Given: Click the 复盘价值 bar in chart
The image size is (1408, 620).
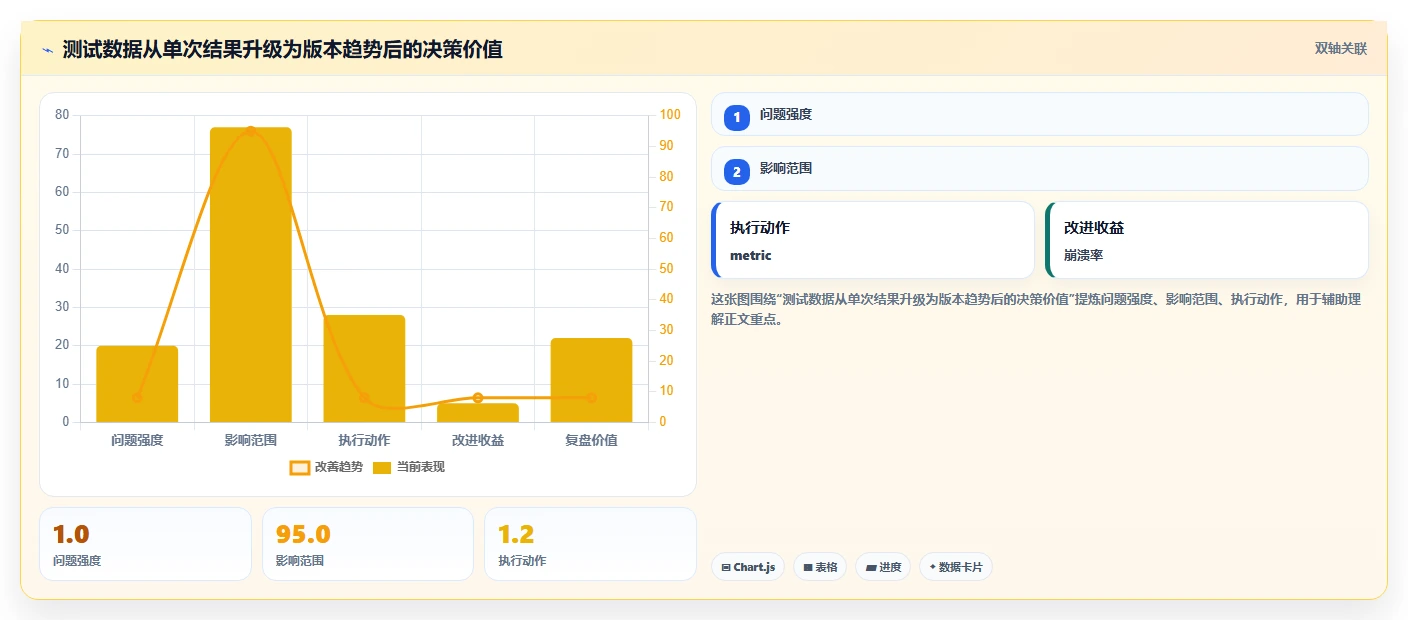Looking at the screenshot, I should [x=591, y=380].
